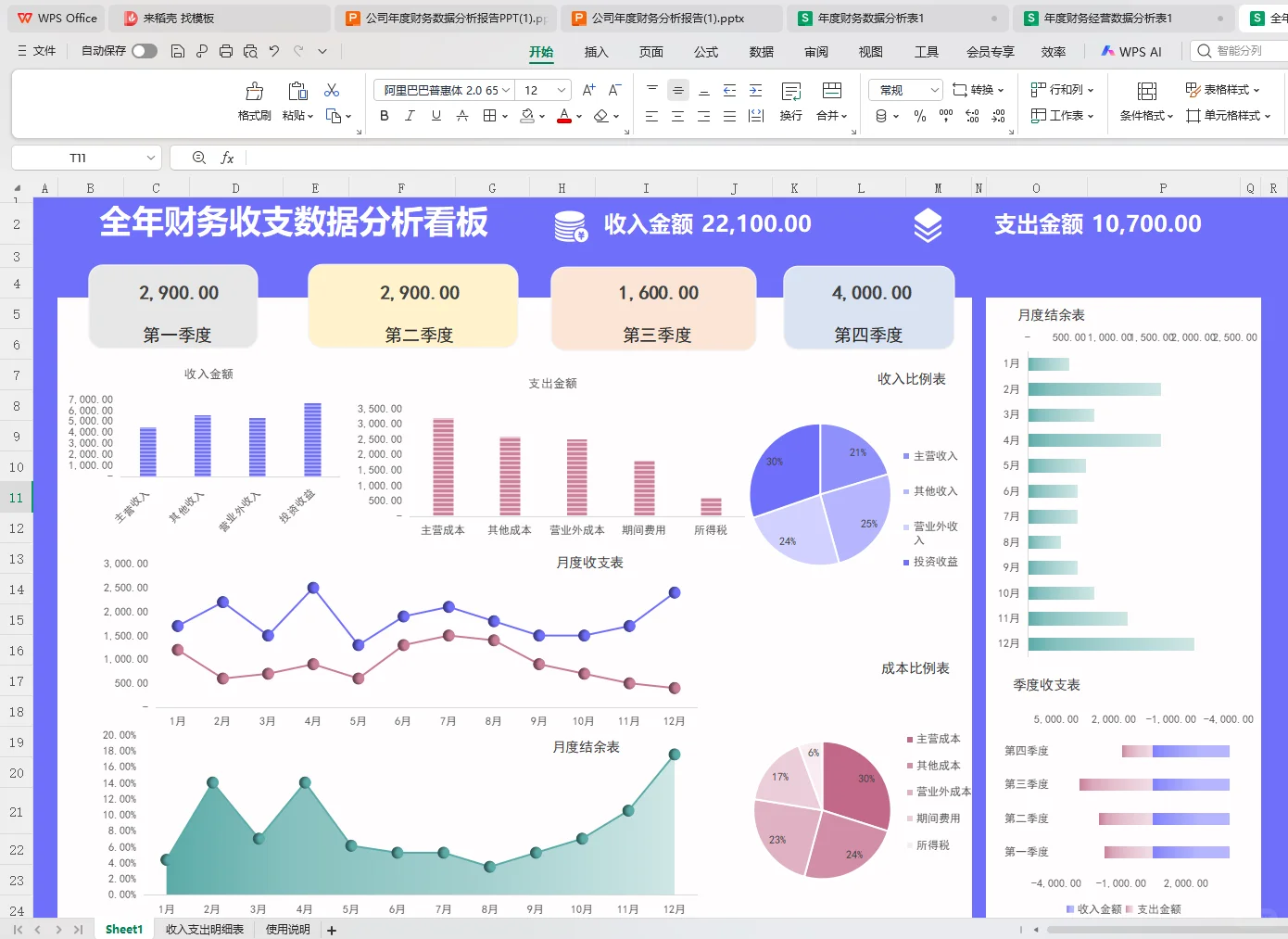Apply the red font color
This screenshot has width=1288, height=939.
tap(564, 116)
